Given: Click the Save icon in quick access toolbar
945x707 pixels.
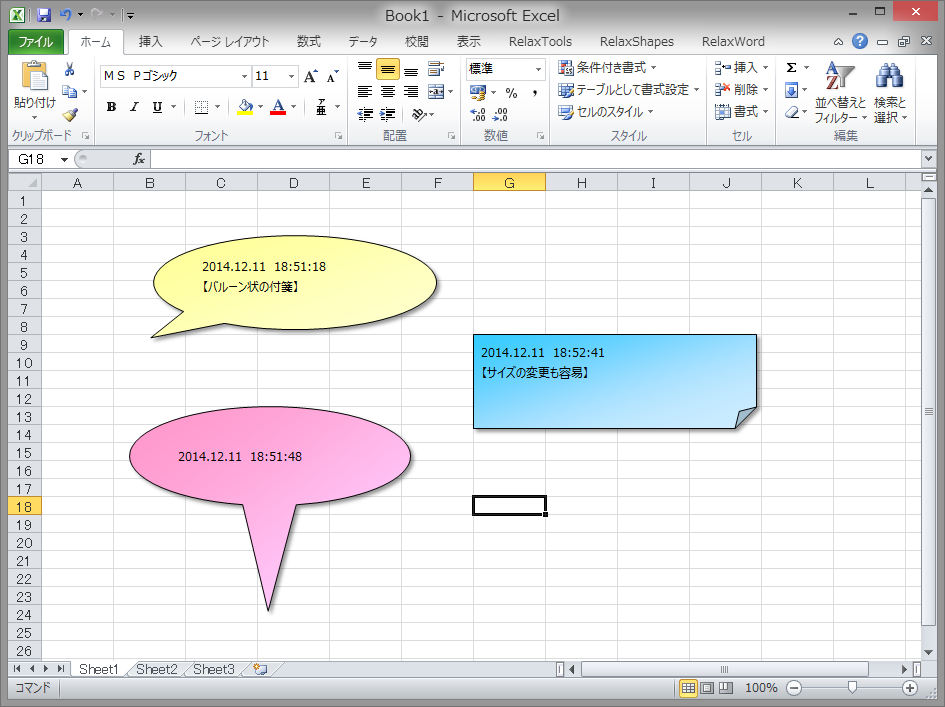Looking at the screenshot, I should [43, 15].
